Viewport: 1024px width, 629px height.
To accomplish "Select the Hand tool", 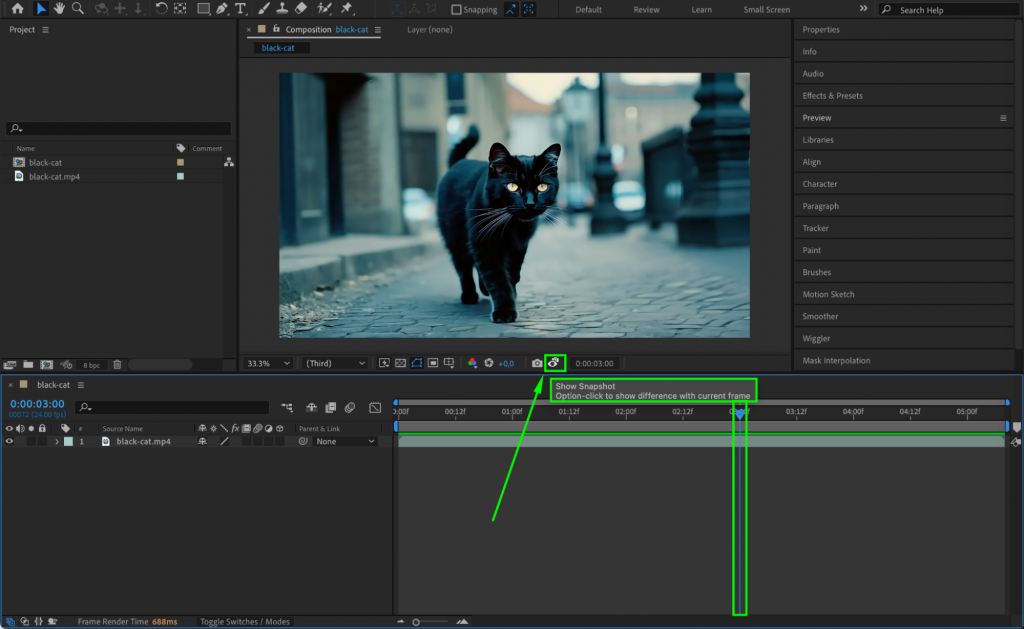I will (58, 9).
